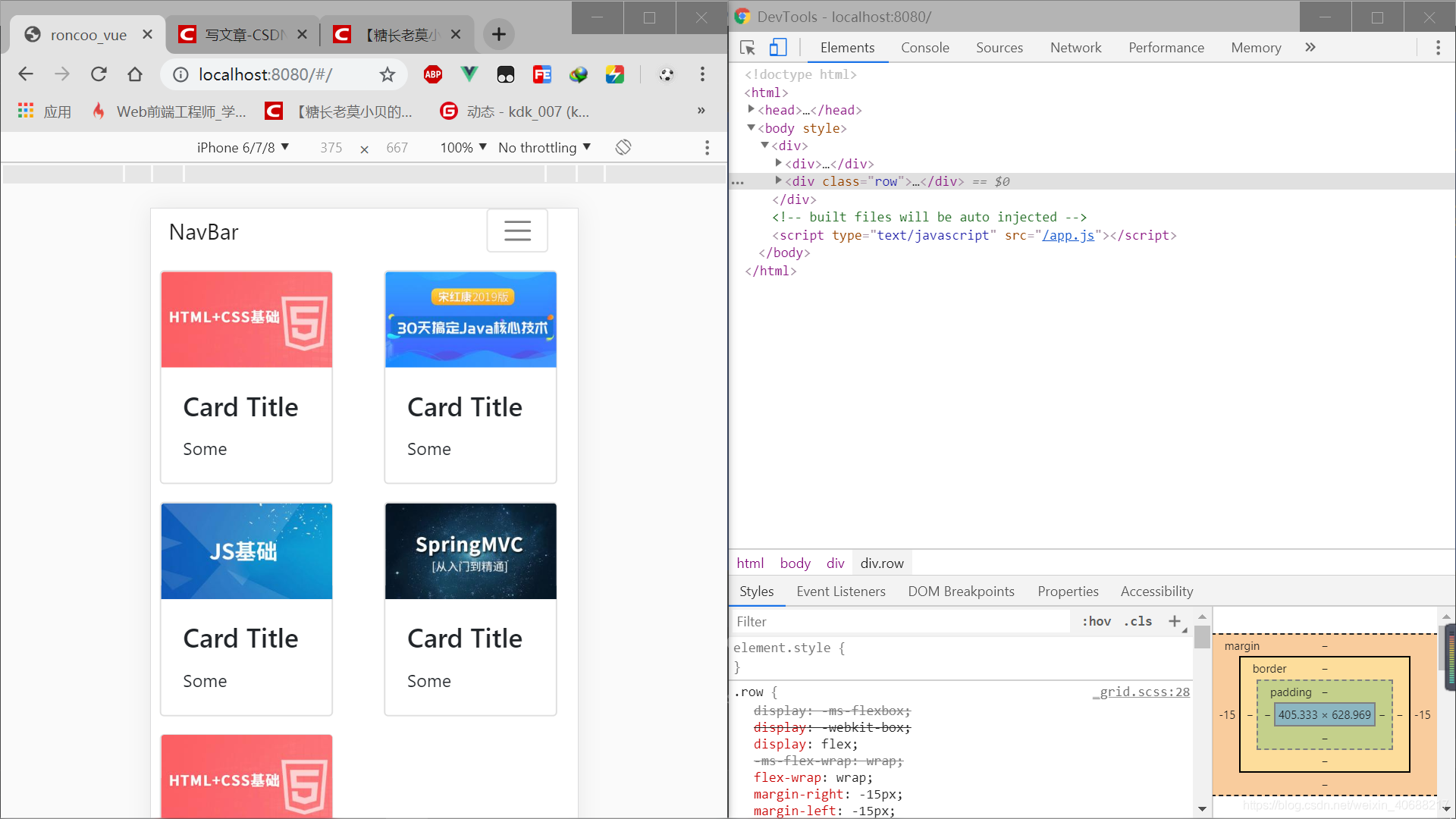
Task: Open a new browser tab
Action: (498, 34)
